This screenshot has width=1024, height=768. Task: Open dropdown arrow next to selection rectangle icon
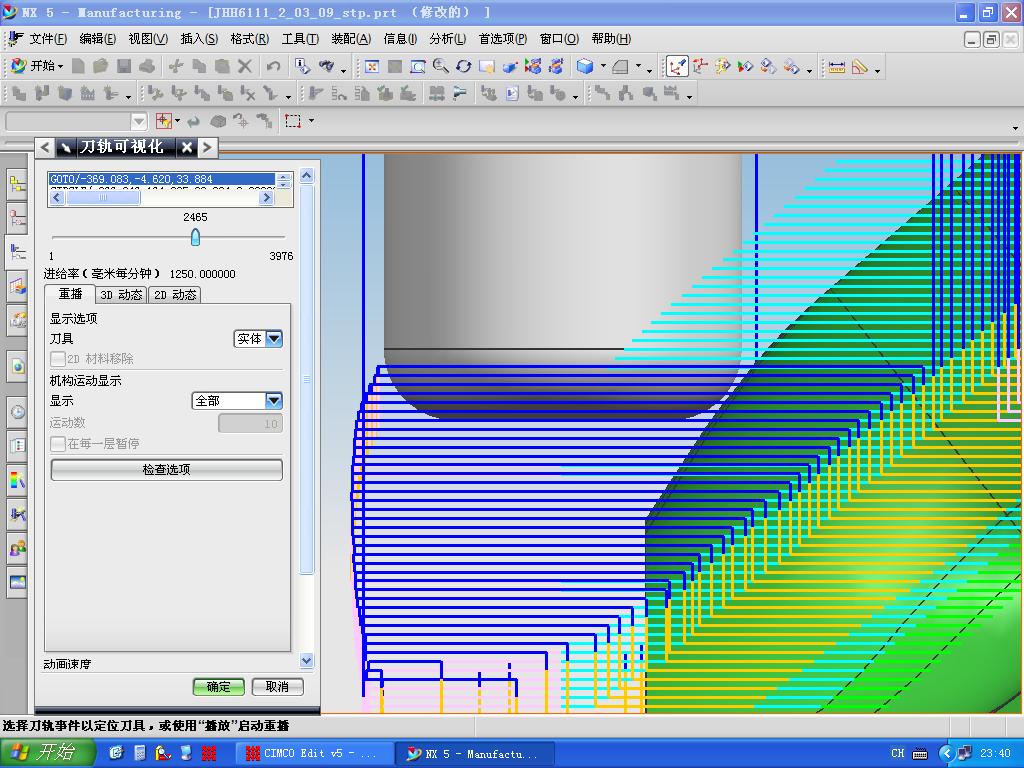click(311, 121)
